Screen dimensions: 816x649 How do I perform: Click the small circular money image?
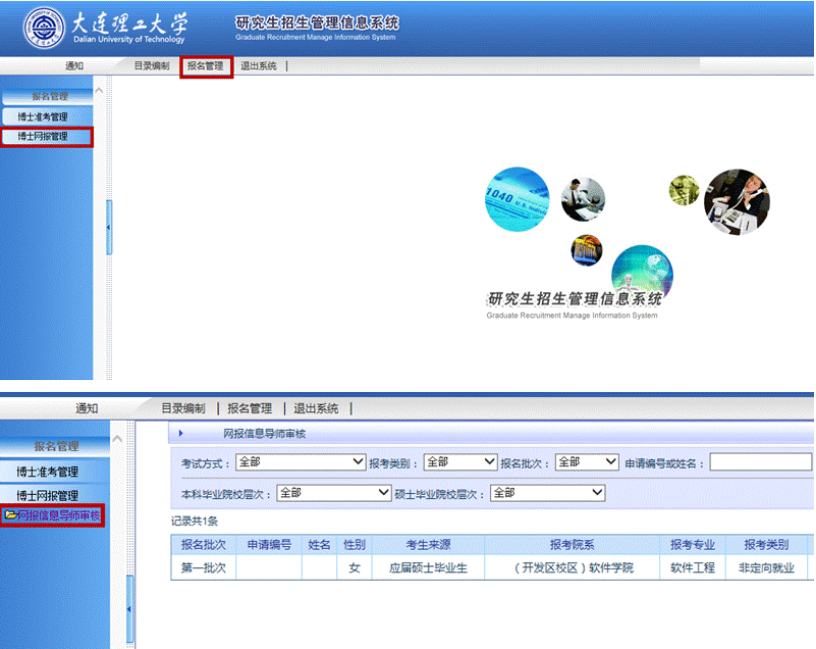point(684,190)
